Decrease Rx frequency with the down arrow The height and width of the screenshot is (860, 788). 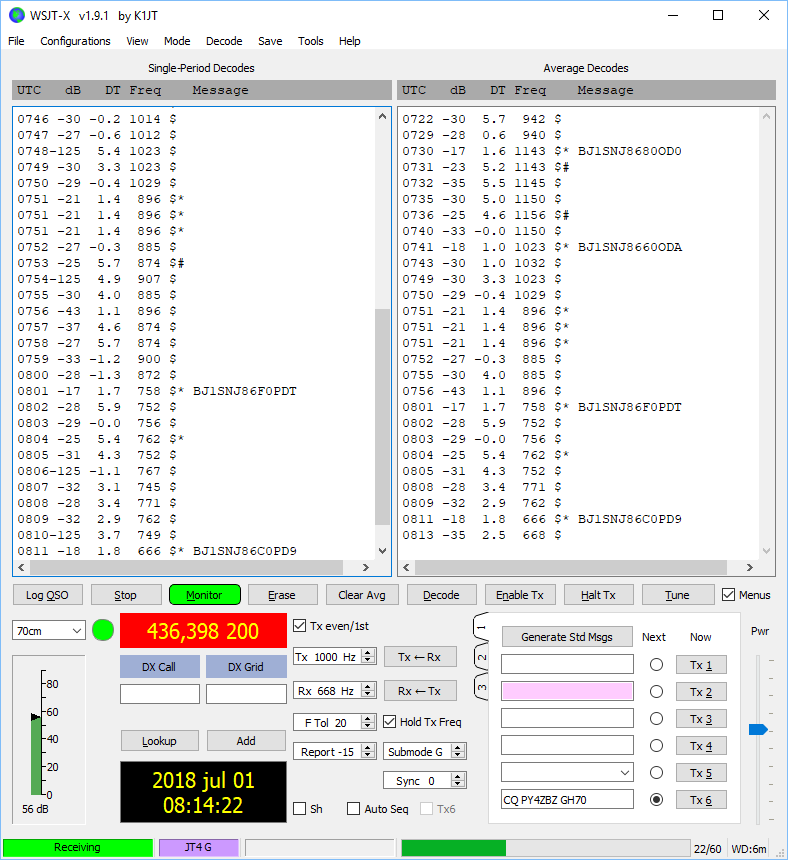[368, 695]
